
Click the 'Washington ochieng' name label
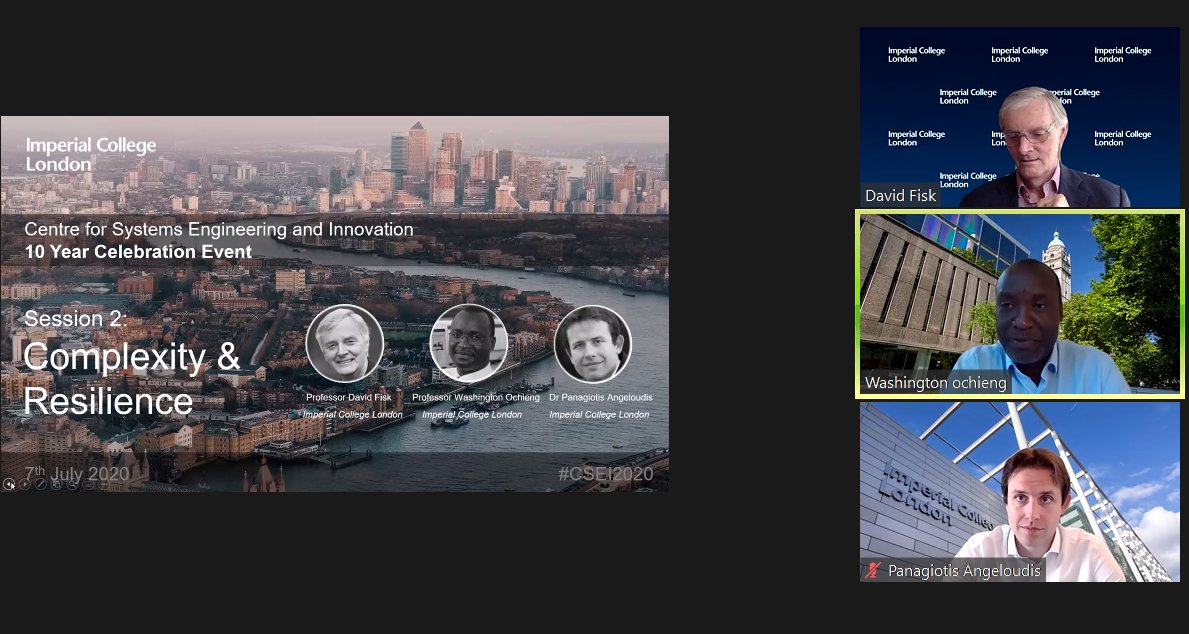pos(936,383)
